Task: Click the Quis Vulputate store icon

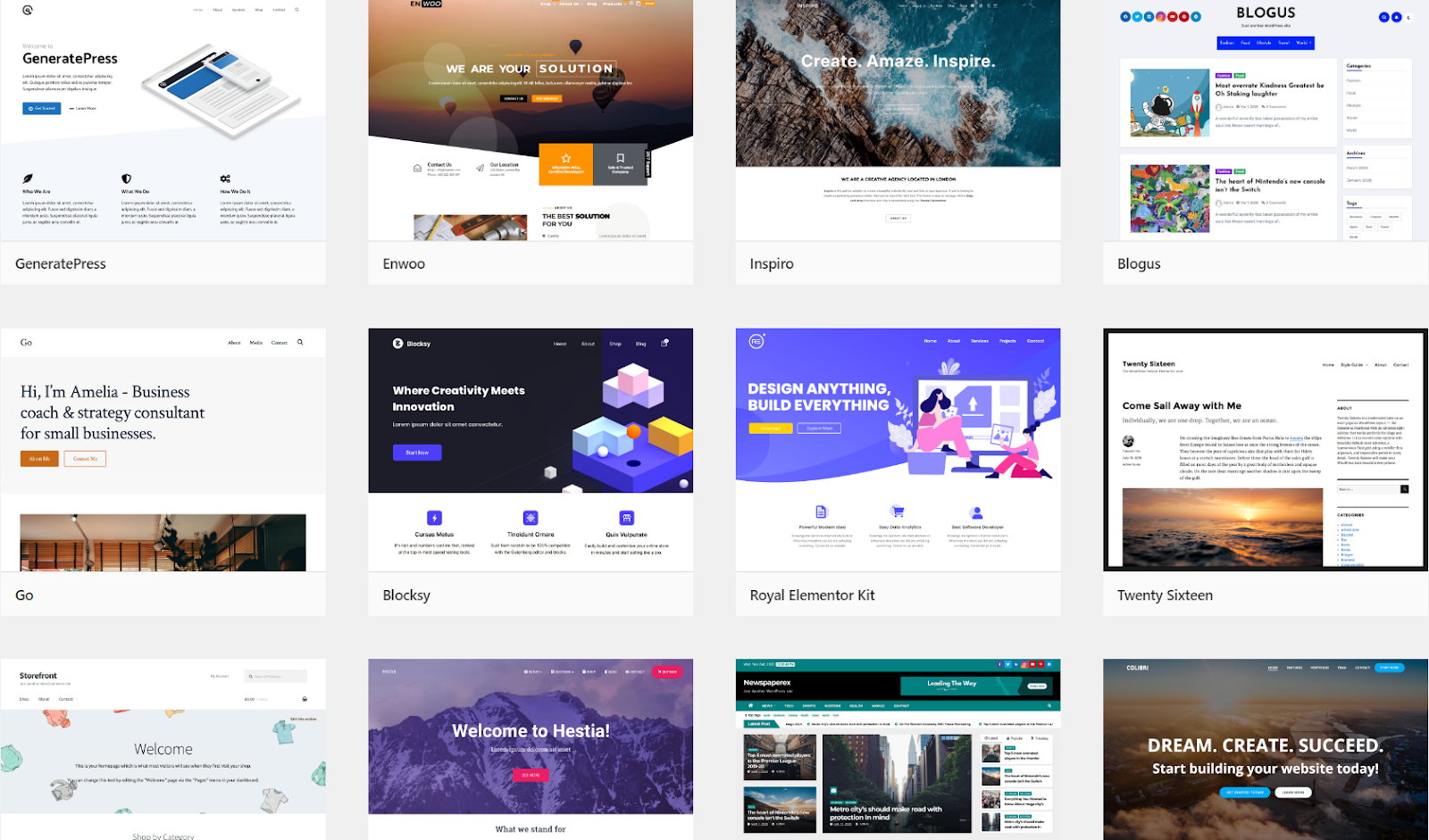Action: coord(627,518)
